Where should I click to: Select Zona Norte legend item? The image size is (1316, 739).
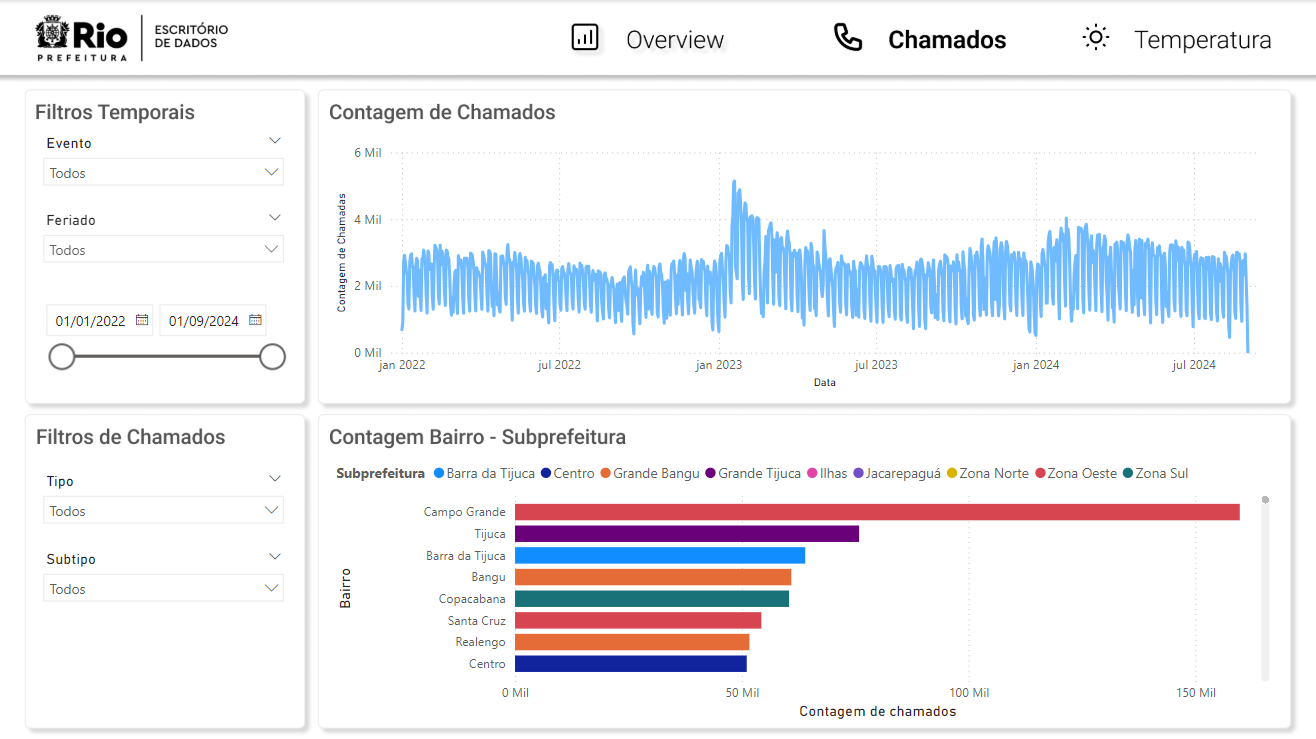pos(988,473)
